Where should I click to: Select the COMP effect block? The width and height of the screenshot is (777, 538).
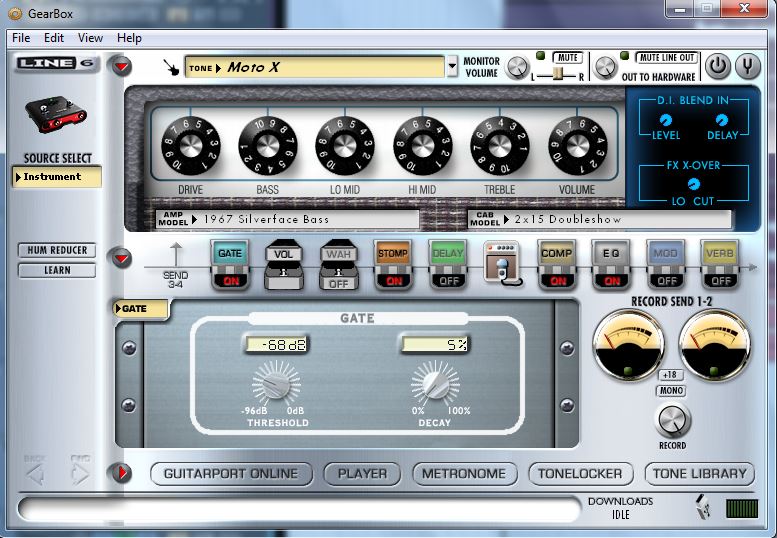(556, 253)
